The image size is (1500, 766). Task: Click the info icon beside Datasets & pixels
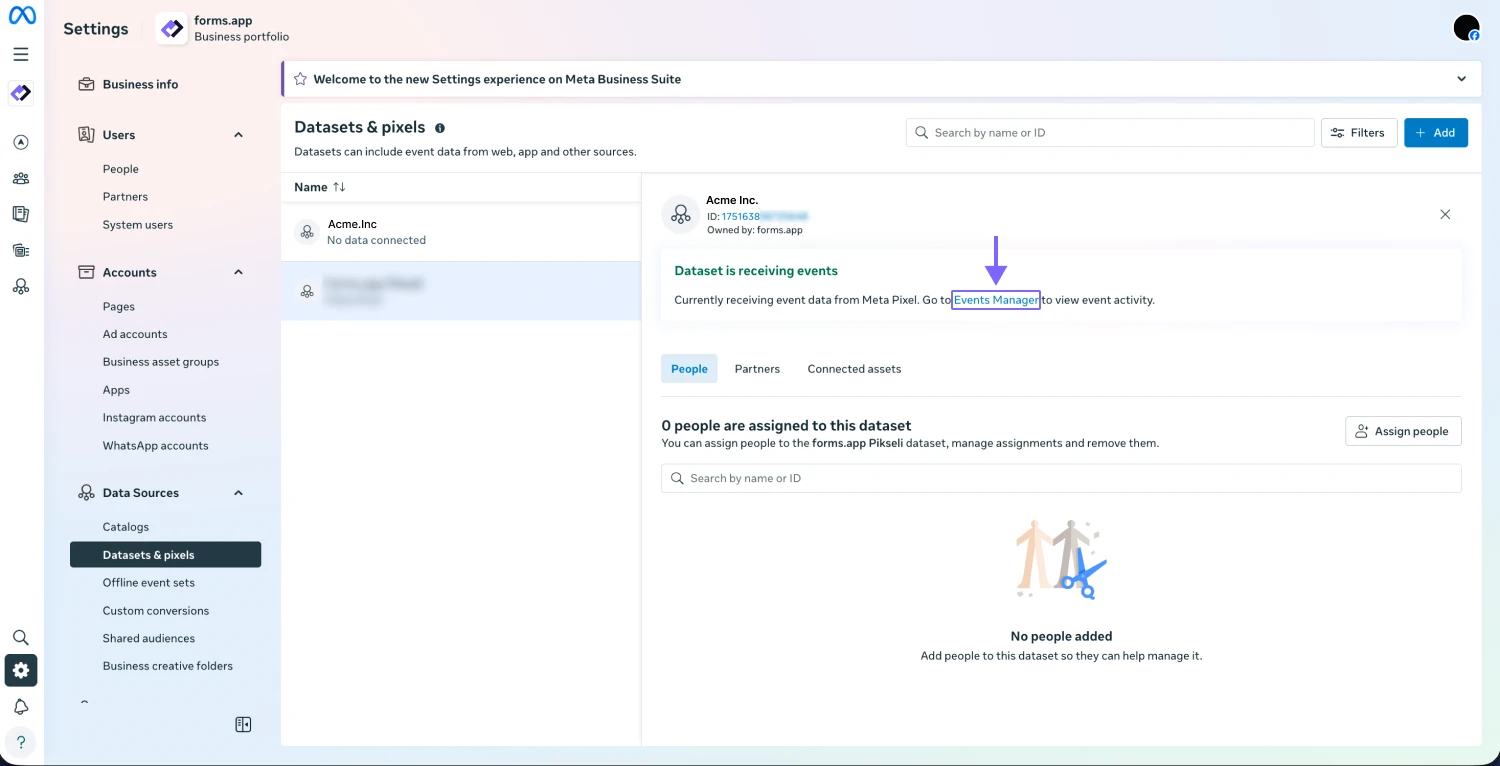tap(440, 128)
